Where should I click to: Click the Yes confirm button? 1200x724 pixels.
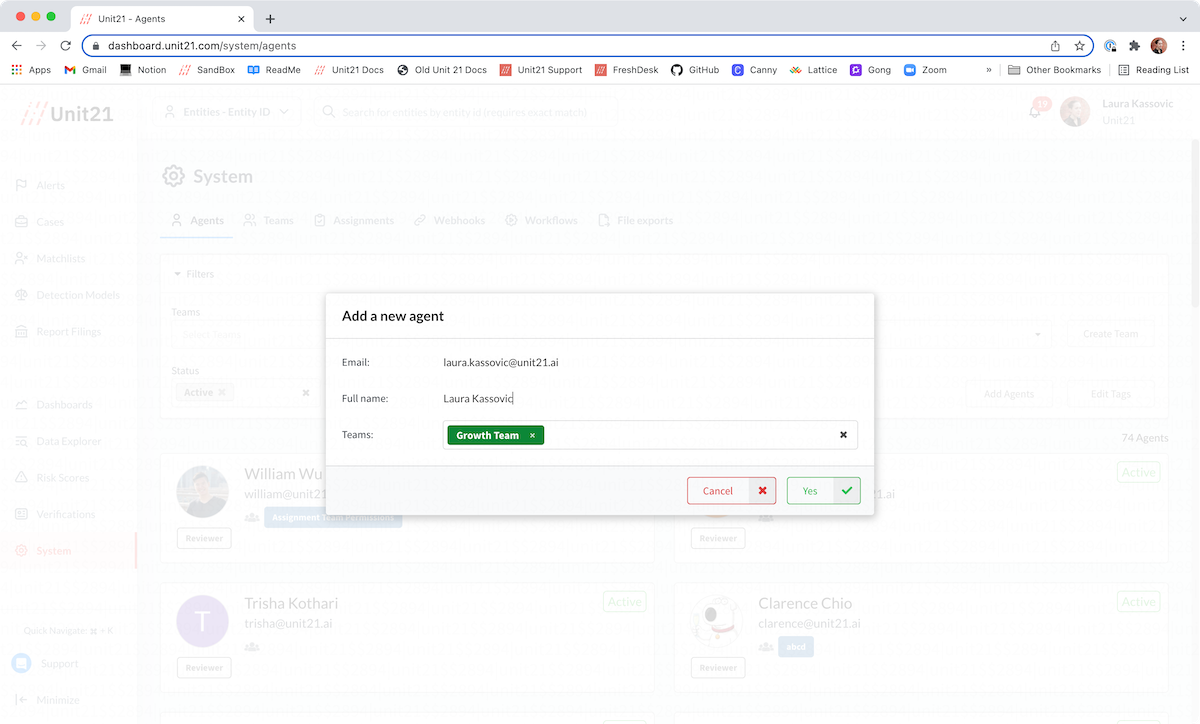[823, 491]
